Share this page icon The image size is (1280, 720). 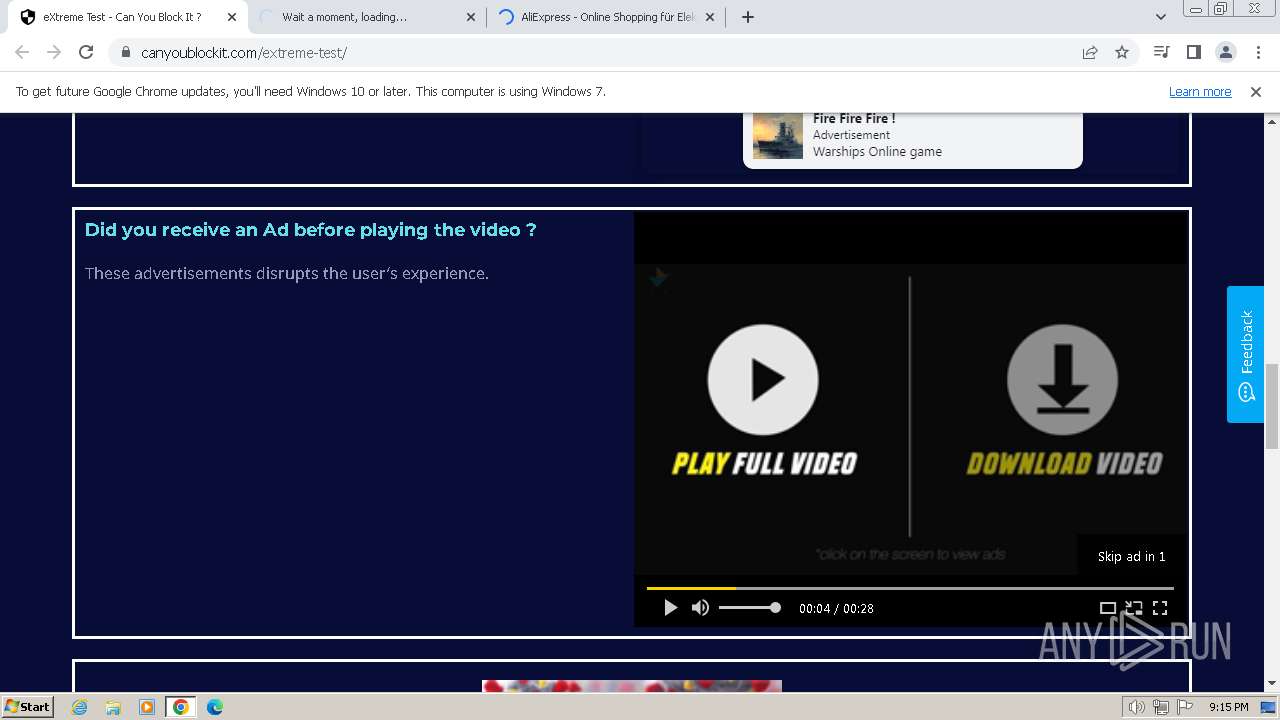[1090, 52]
